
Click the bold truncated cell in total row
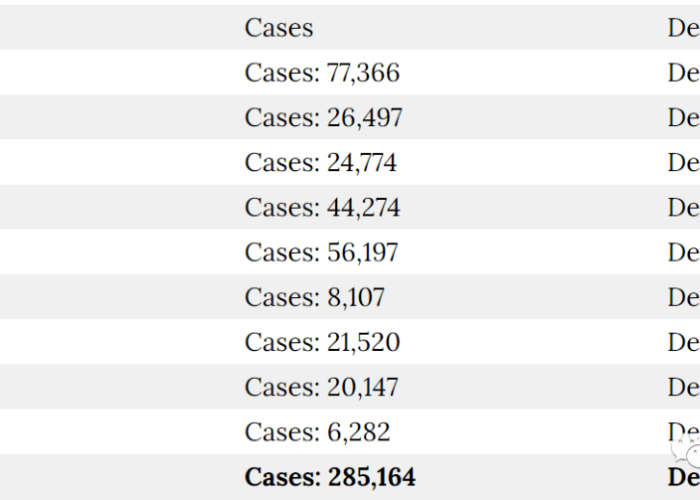(683, 479)
